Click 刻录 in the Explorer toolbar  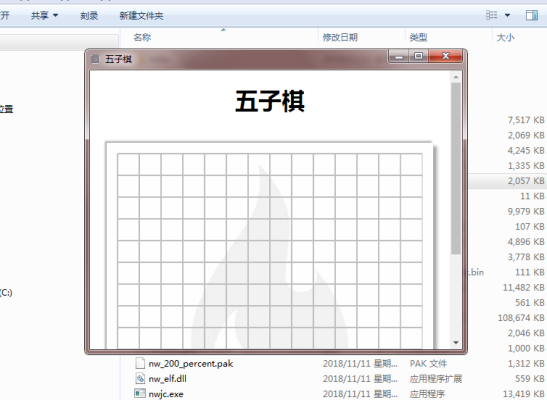pyautogui.click(x=89, y=16)
